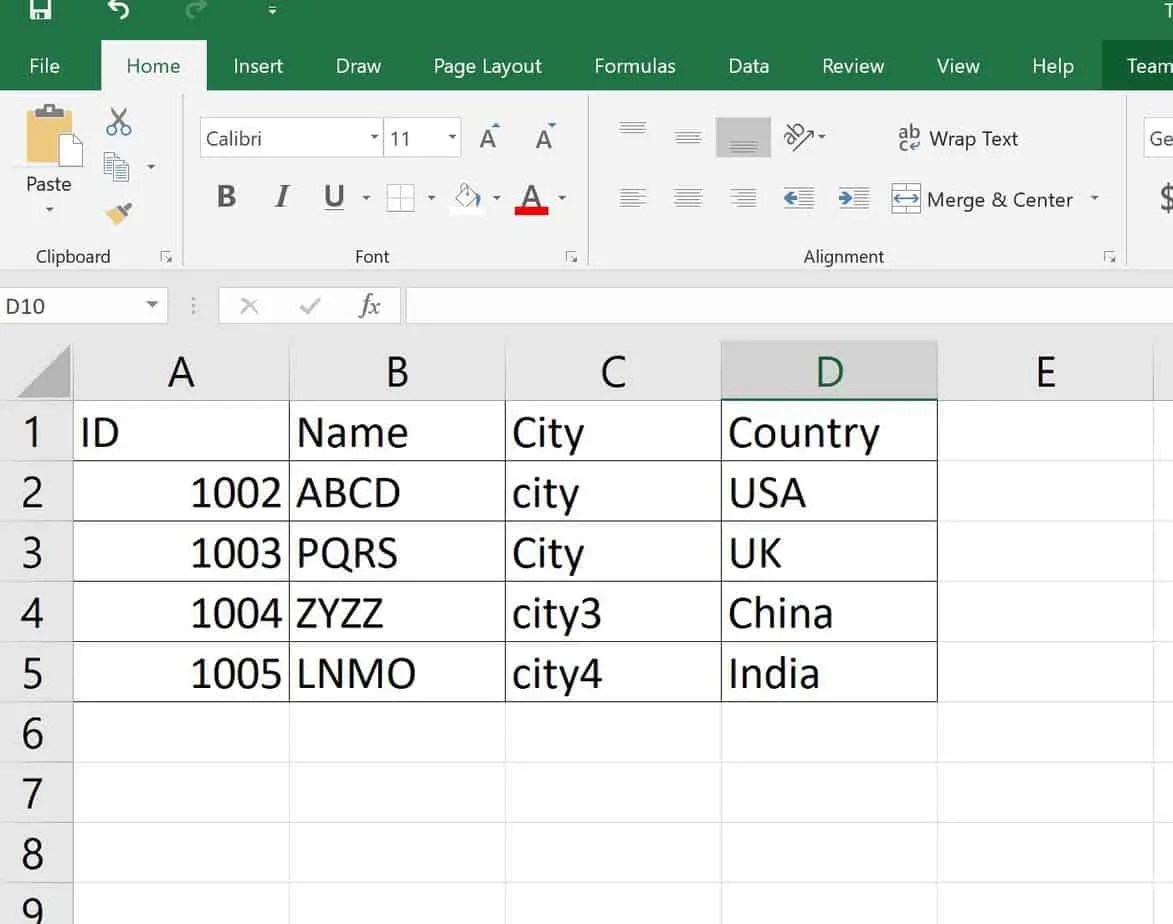
Task: Open the Help tab
Action: click(1053, 66)
